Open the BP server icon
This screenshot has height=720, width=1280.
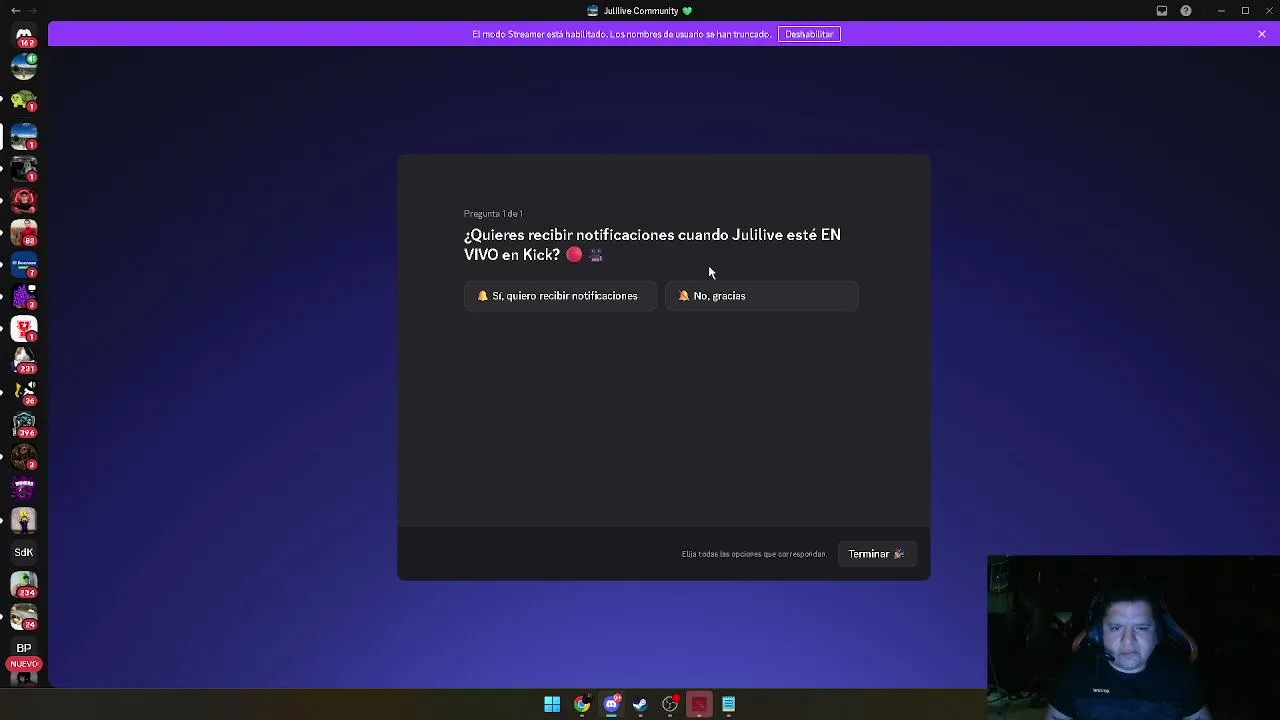pos(24,648)
